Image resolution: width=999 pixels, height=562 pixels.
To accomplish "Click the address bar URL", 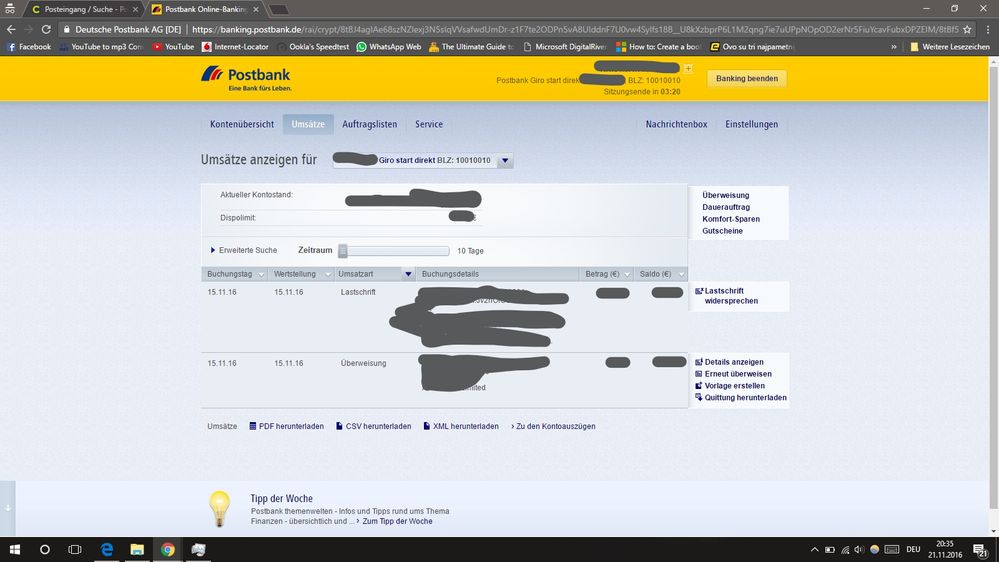I will [x=575, y=29].
